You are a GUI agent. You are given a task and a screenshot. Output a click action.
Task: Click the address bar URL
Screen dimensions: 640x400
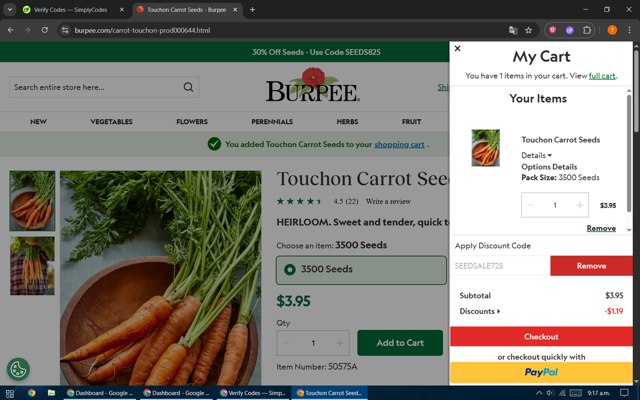click(142, 30)
